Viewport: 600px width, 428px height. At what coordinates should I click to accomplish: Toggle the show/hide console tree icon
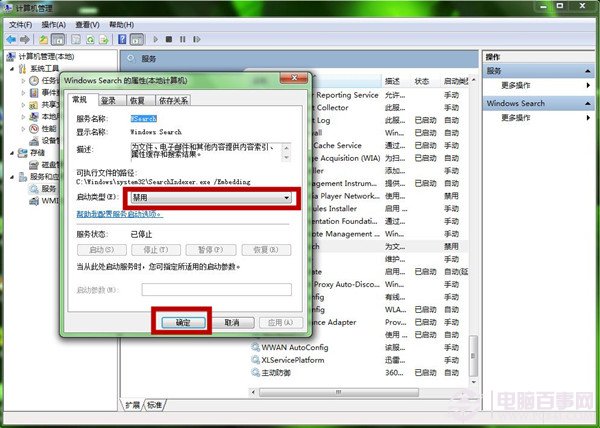tap(58, 39)
